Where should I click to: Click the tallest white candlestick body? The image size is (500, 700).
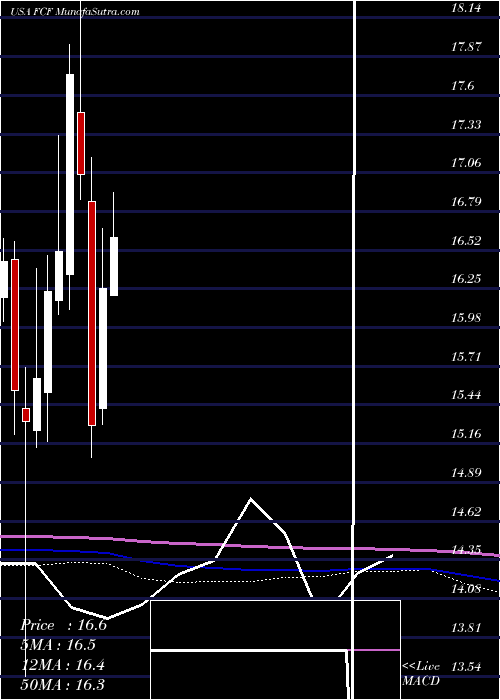point(70,175)
